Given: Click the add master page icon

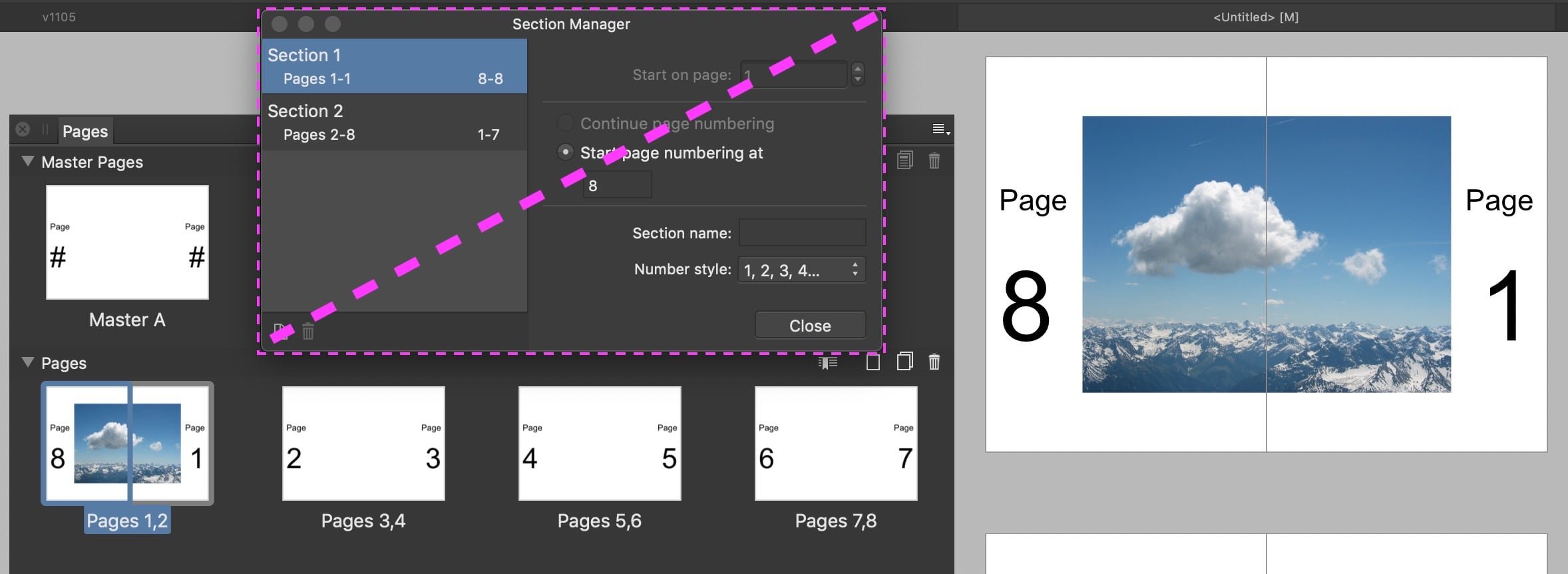Looking at the screenshot, I should click(904, 160).
